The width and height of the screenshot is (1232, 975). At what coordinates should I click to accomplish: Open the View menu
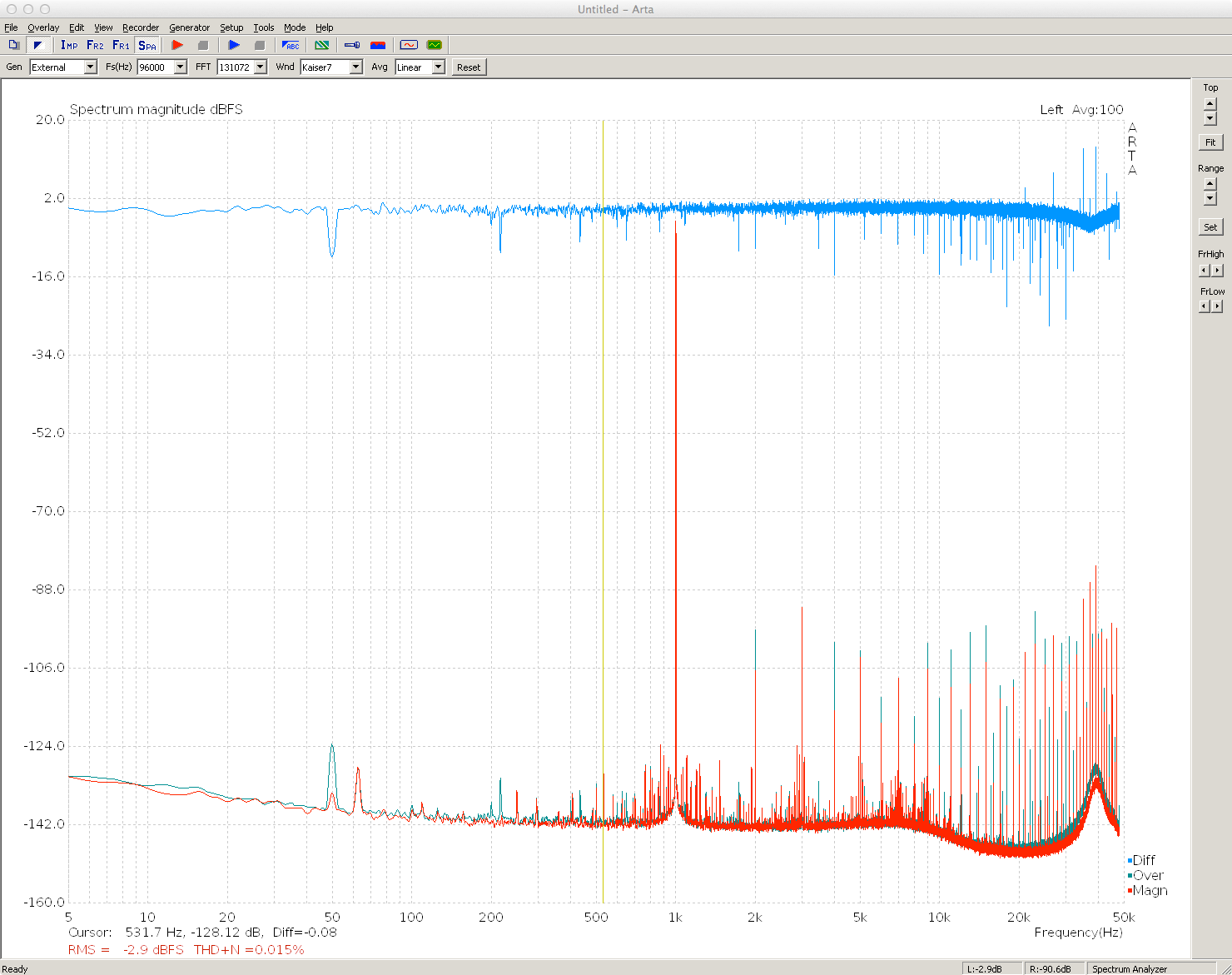pos(103,27)
